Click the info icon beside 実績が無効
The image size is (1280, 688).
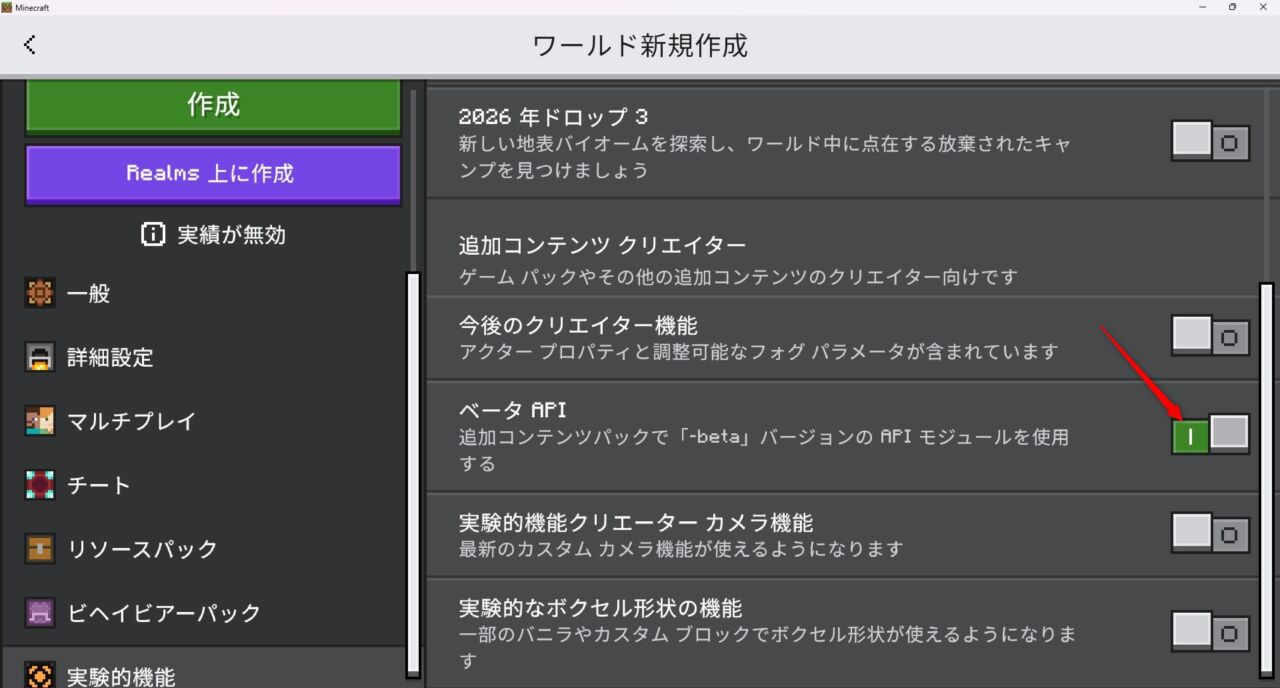[x=152, y=235]
